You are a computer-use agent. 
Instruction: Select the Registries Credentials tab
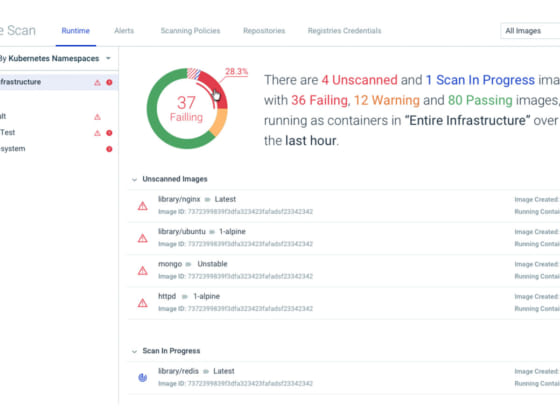click(344, 31)
